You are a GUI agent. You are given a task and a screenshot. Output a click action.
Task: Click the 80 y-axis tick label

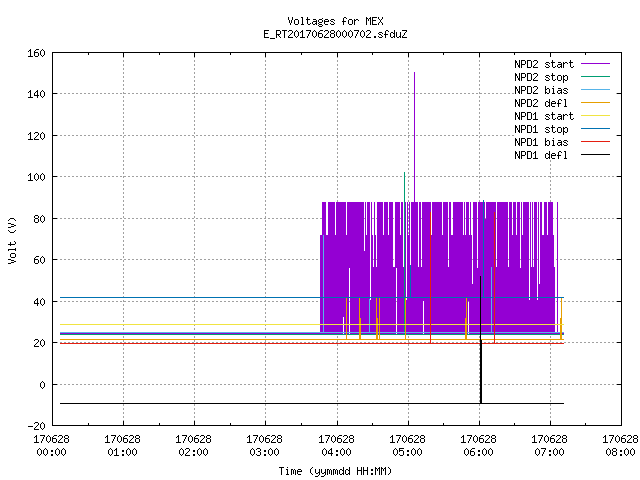(39, 219)
